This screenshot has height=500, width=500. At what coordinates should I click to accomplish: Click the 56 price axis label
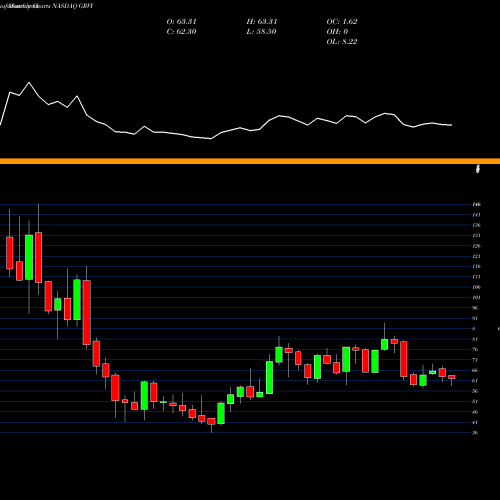coord(475,391)
